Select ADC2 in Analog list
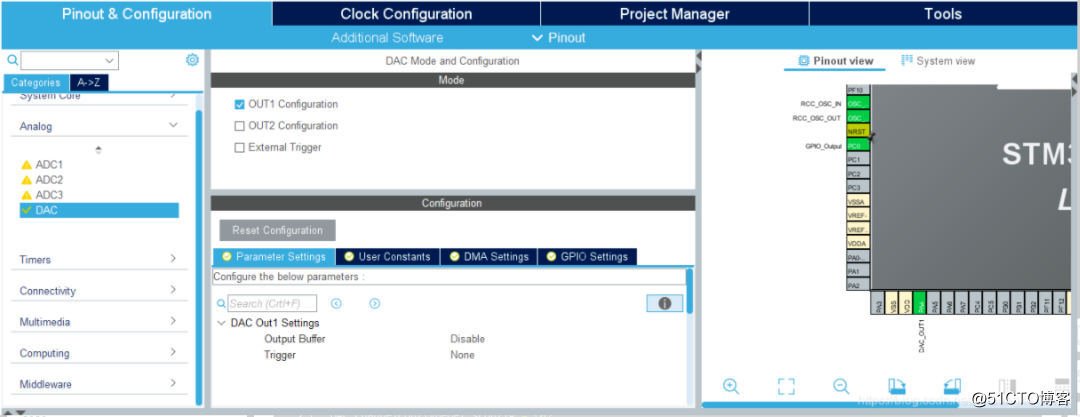Viewport: 1080px width, 417px height. (49, 180)
